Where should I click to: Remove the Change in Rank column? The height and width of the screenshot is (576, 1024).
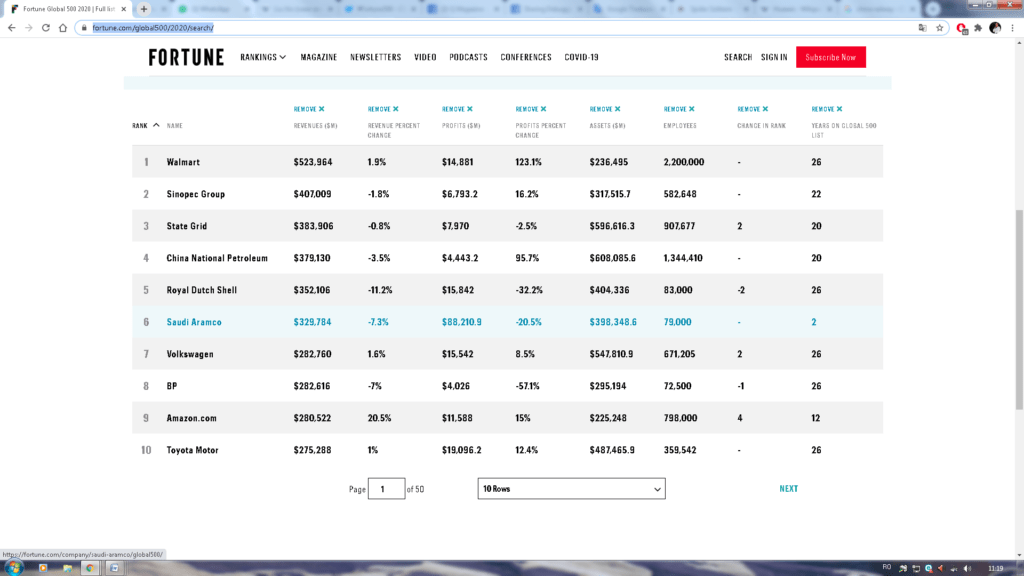click(753, 109)
